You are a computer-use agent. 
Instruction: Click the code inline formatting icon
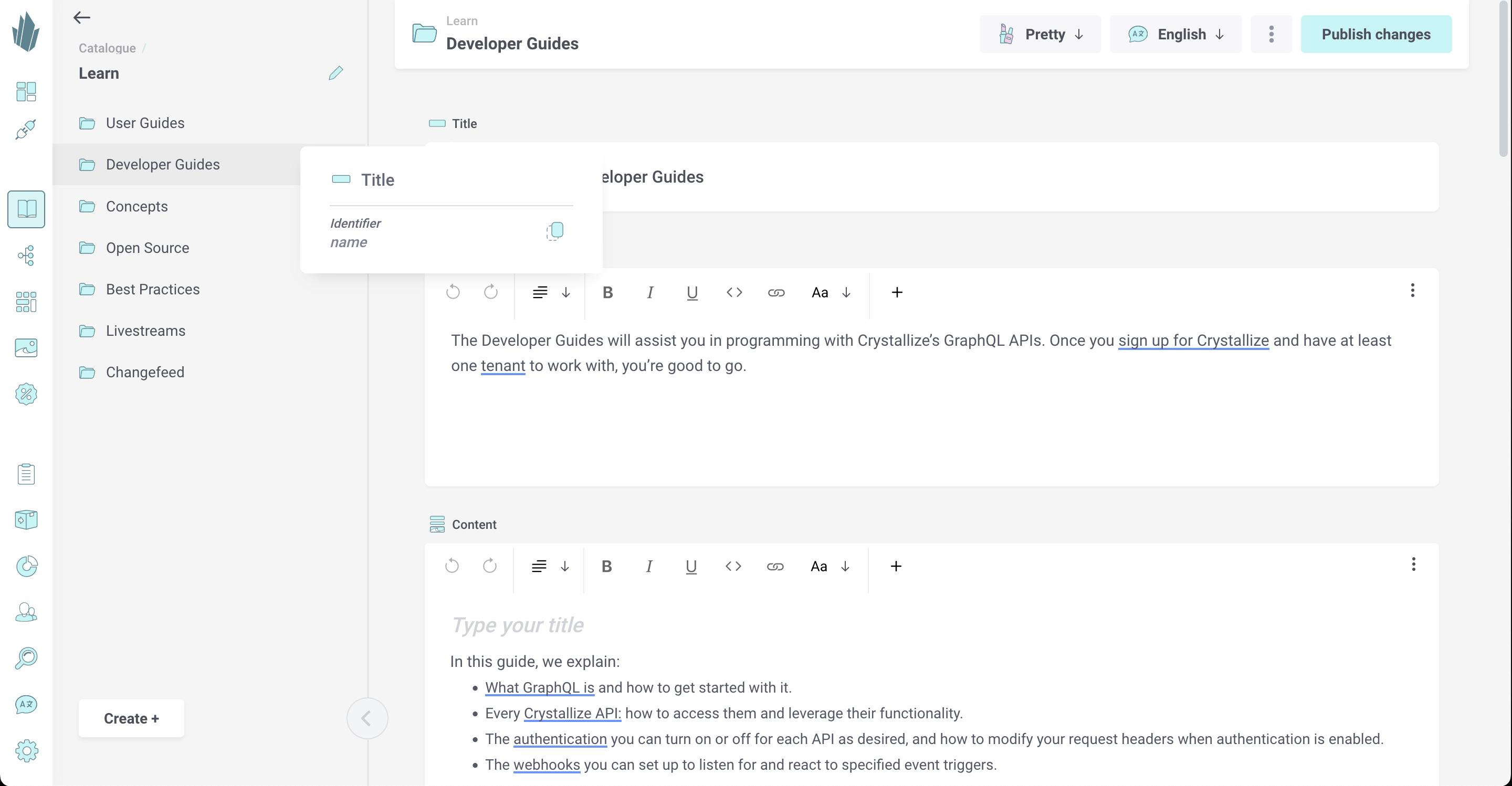point(733,292)
